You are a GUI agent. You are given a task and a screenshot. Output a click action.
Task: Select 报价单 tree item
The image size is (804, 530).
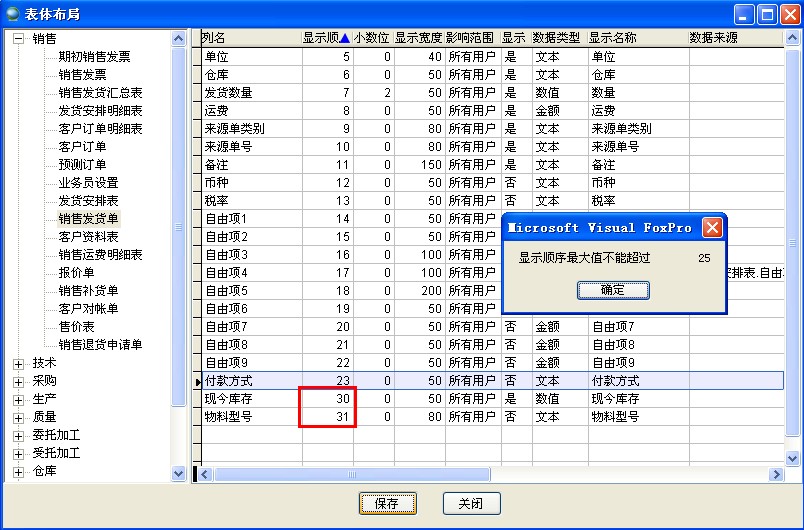click(x=76, y=273)
